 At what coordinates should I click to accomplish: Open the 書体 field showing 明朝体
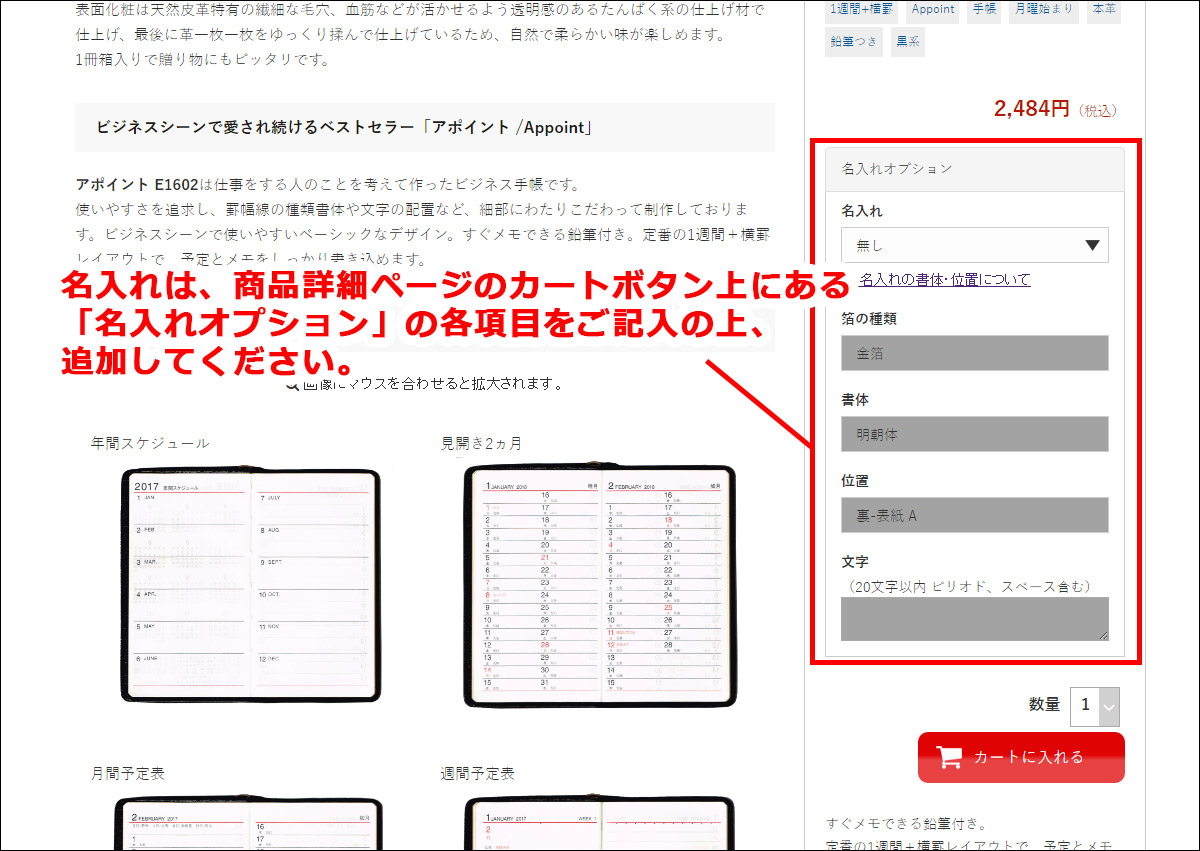click(x=975, y=434)
